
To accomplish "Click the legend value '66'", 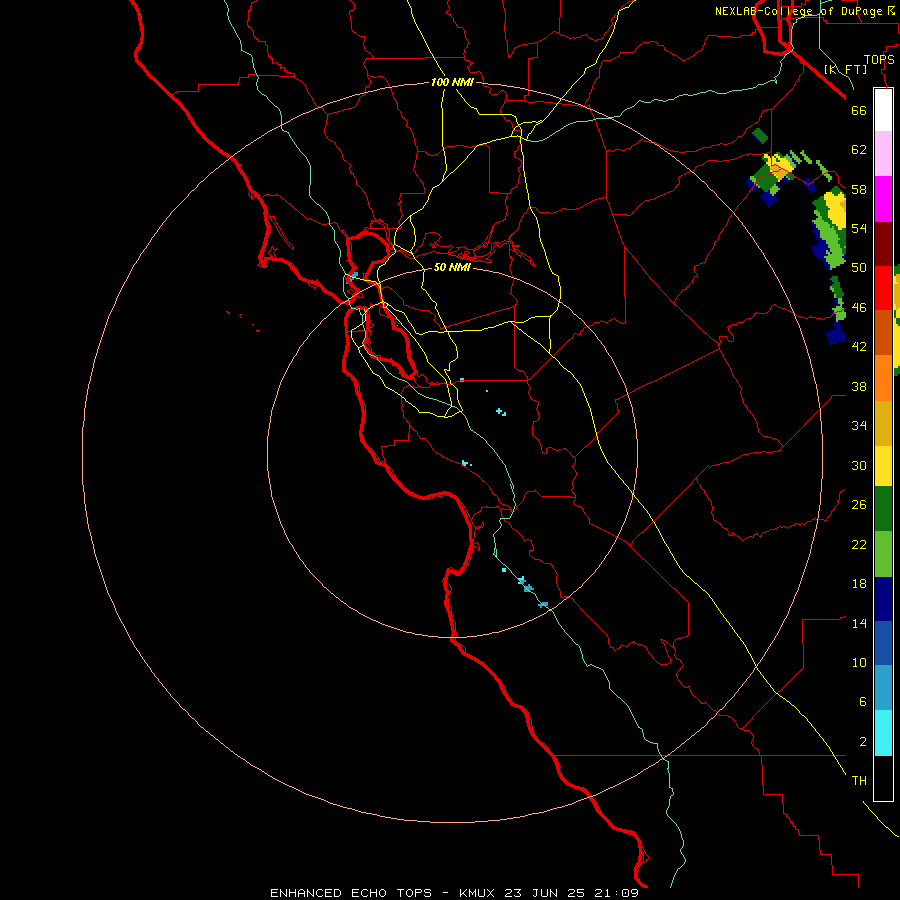I will click(x=859, y=111).
